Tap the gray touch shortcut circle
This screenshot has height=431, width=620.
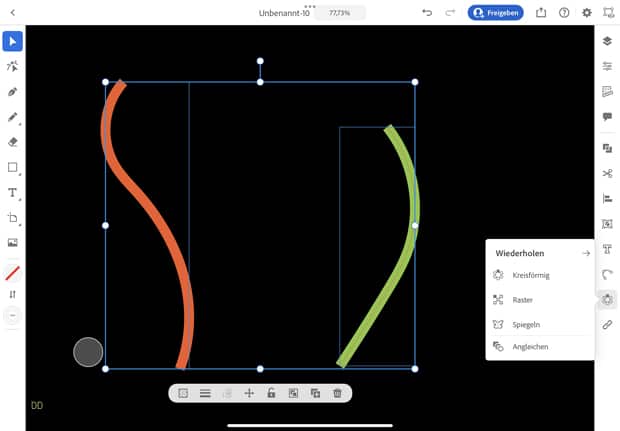88,352
